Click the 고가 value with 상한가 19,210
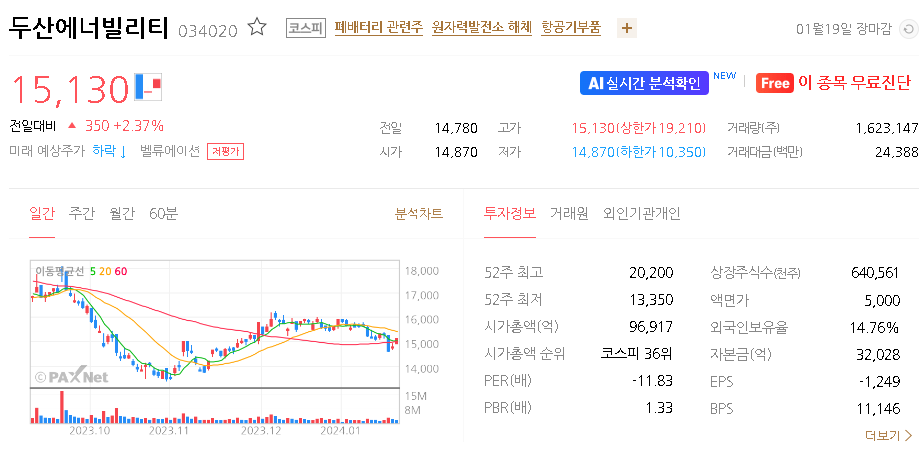Screen dimensions: 923x456 click(639, 128)
